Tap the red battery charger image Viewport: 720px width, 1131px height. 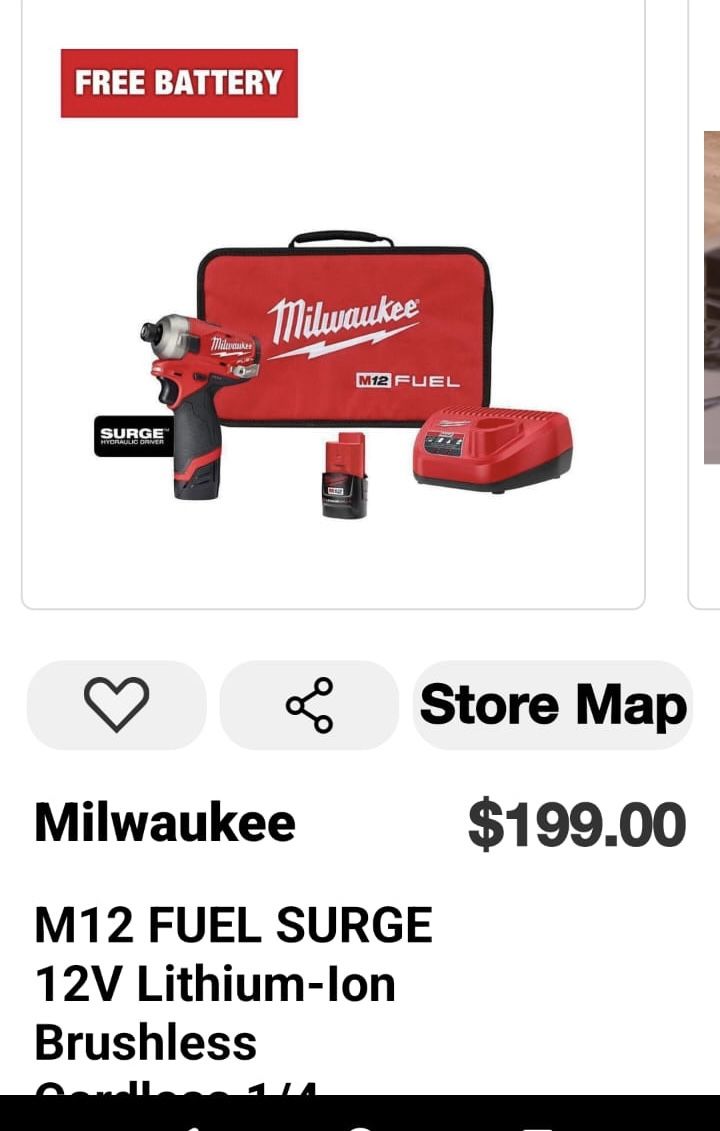[x=492, y=449]
